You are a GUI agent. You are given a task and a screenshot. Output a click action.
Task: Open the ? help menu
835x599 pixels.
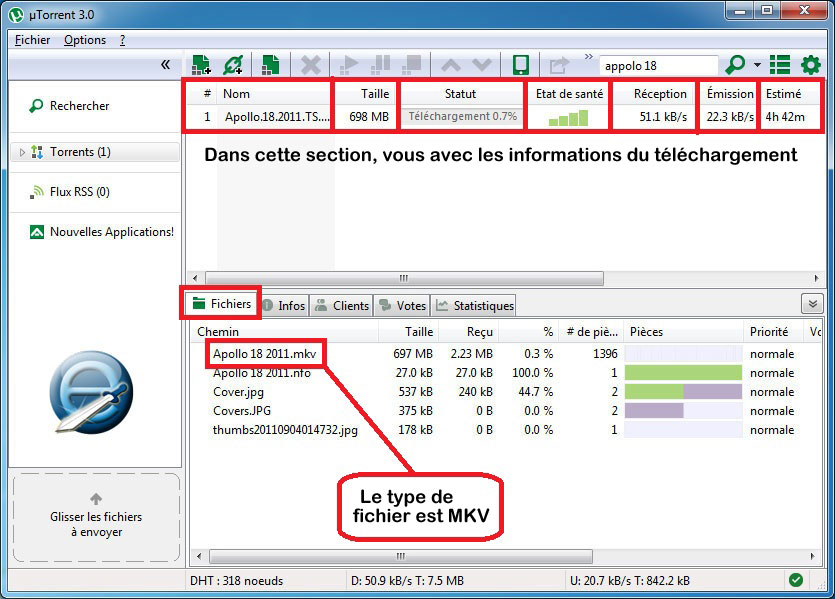pyautogui.click(x=122, y=40)
